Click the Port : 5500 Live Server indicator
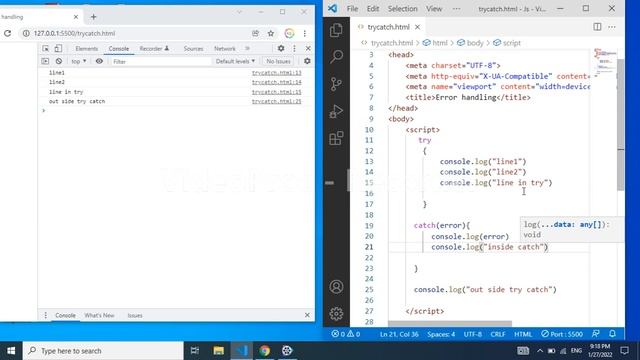The height and width of the screenshot is (360, 640). pos(562,334)
